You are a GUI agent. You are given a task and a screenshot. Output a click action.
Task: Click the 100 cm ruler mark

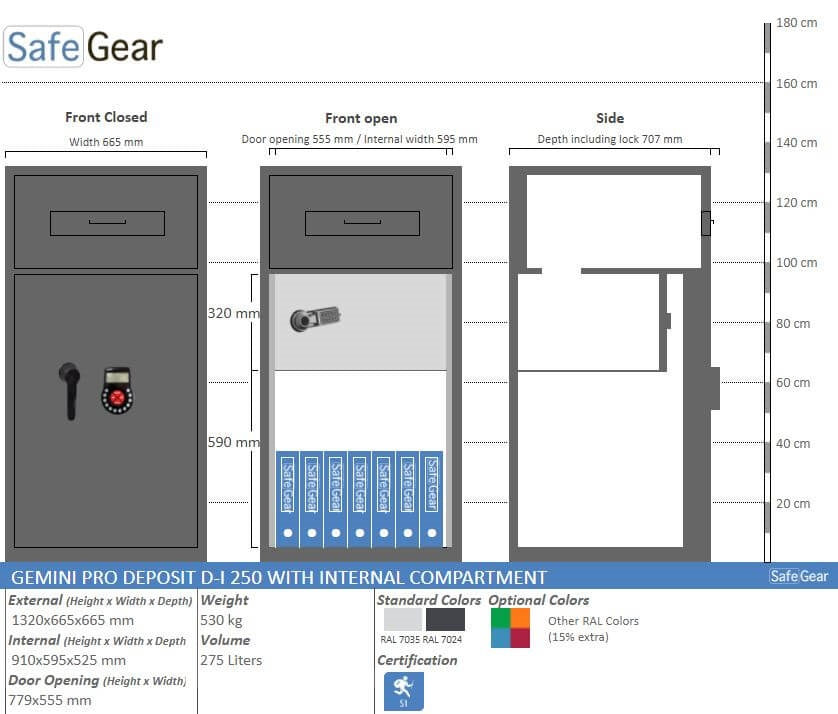(x=796, y=262)
